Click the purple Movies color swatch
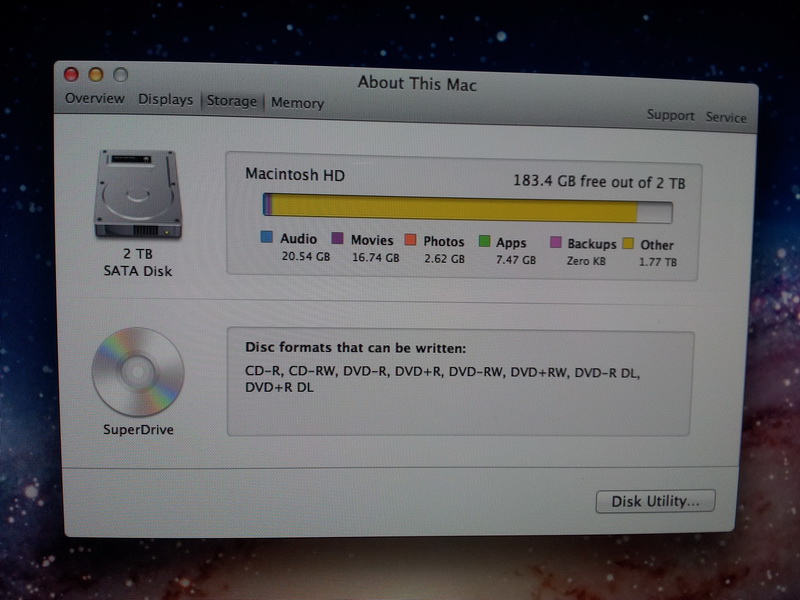The image size is (800, 600). pyautogui.click(x=337, y=238)
